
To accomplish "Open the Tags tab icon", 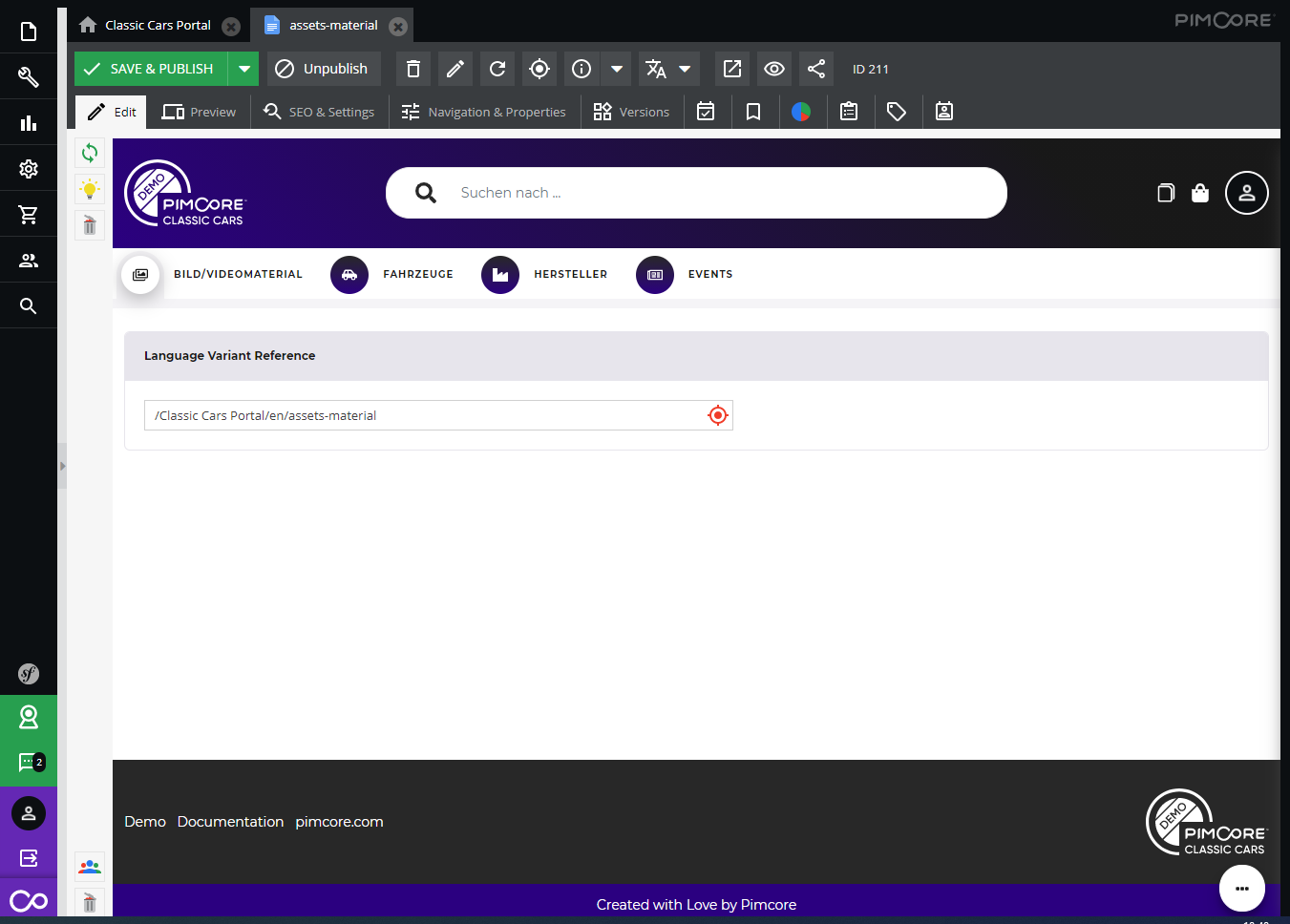I will point(897,112).
